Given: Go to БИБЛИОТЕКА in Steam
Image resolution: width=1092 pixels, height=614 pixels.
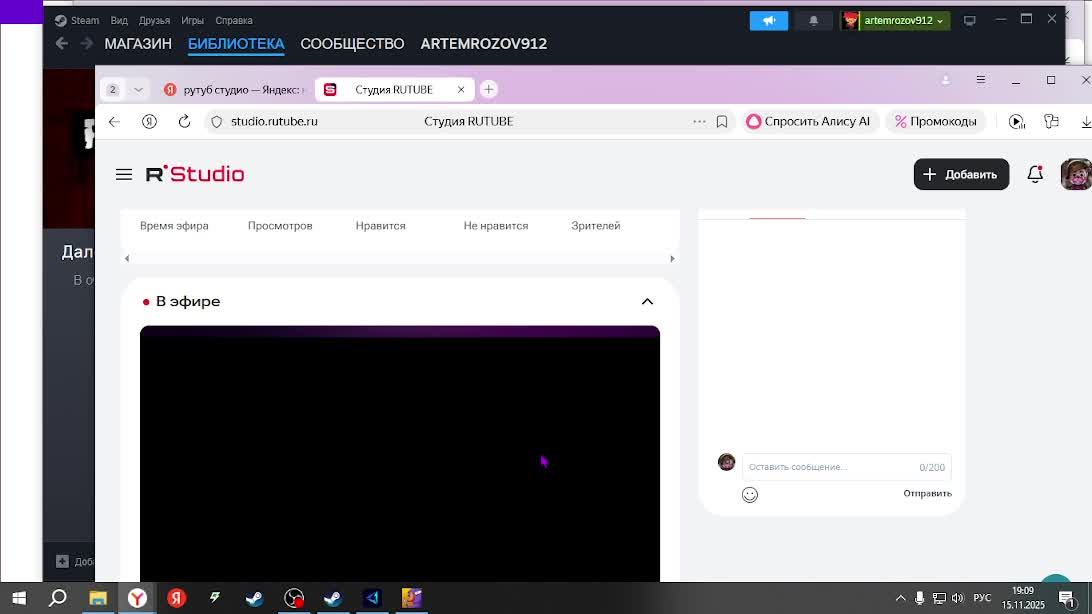Looking at the screenshot, I should [236, 43].
